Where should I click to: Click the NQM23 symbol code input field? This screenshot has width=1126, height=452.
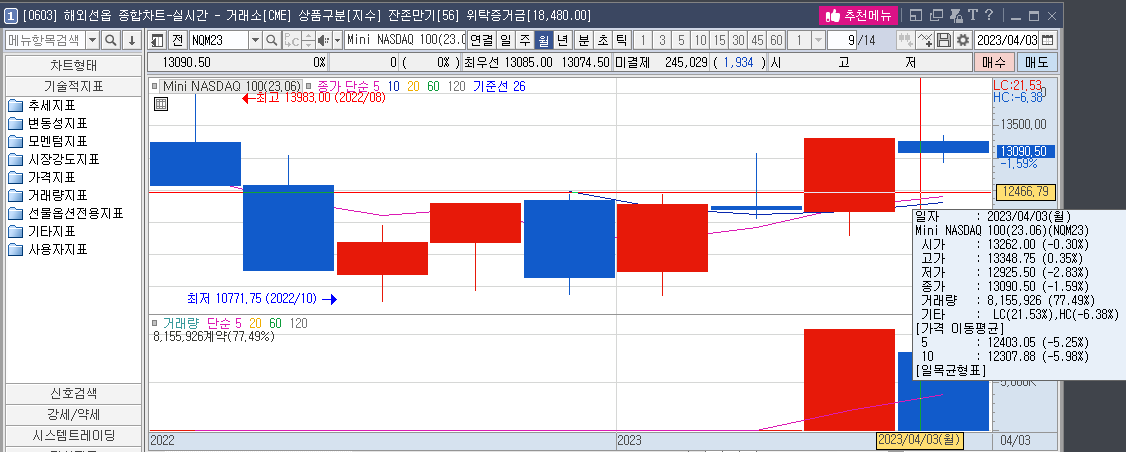click(x=219, y=40)
